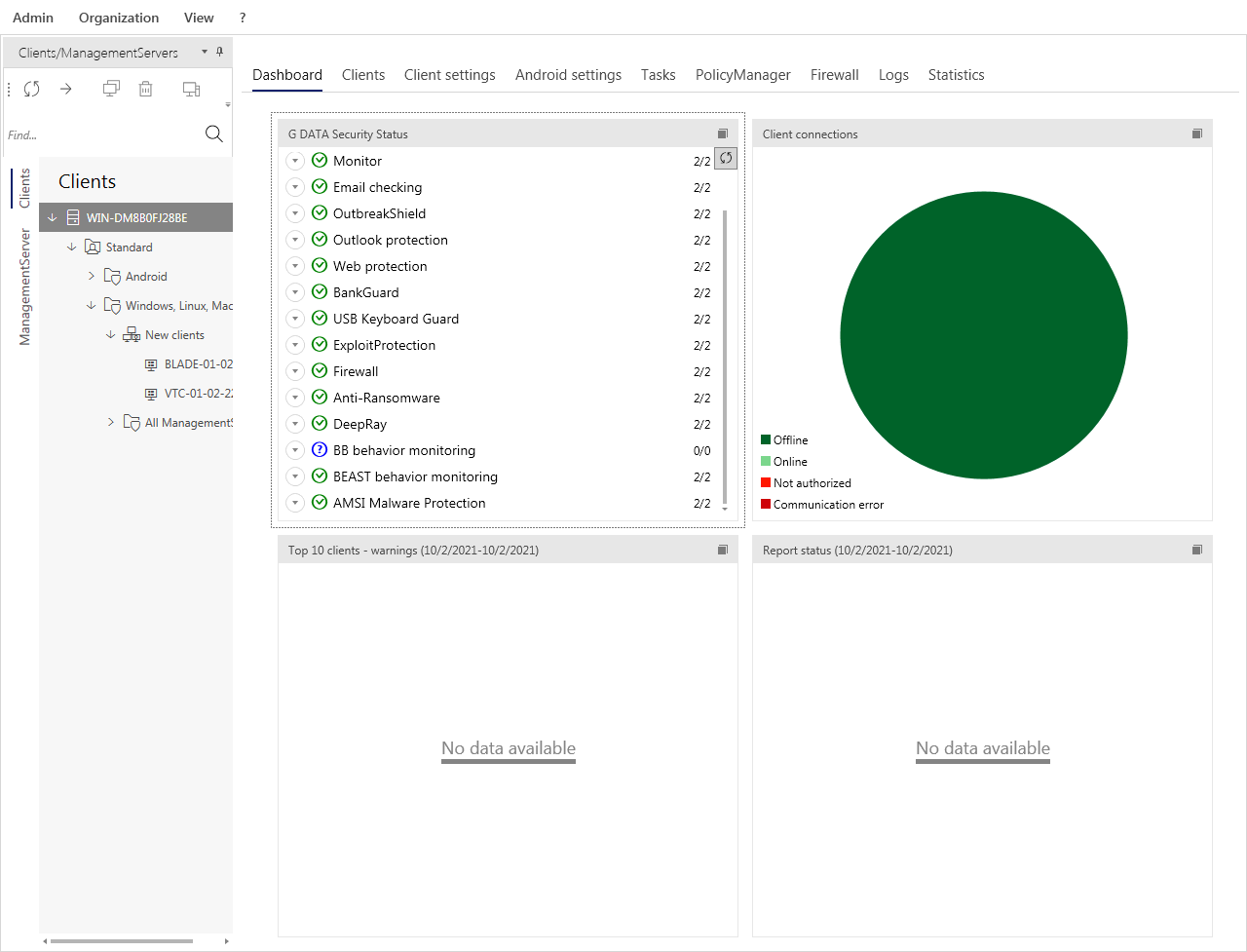Click the maximize icon on Report status panel

coord(1197,550)
